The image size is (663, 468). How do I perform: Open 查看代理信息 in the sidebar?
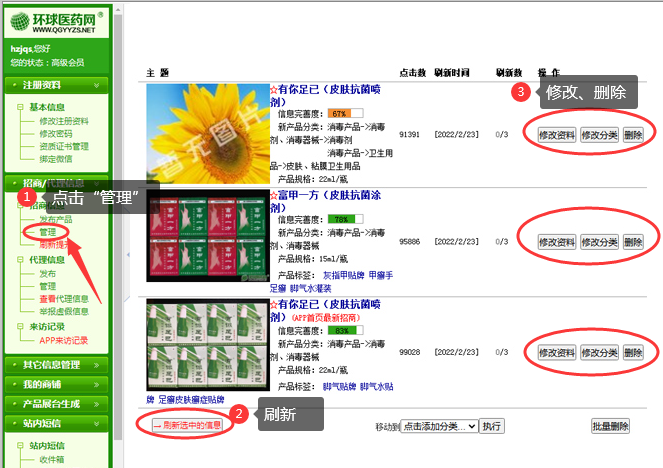[64, 298]
